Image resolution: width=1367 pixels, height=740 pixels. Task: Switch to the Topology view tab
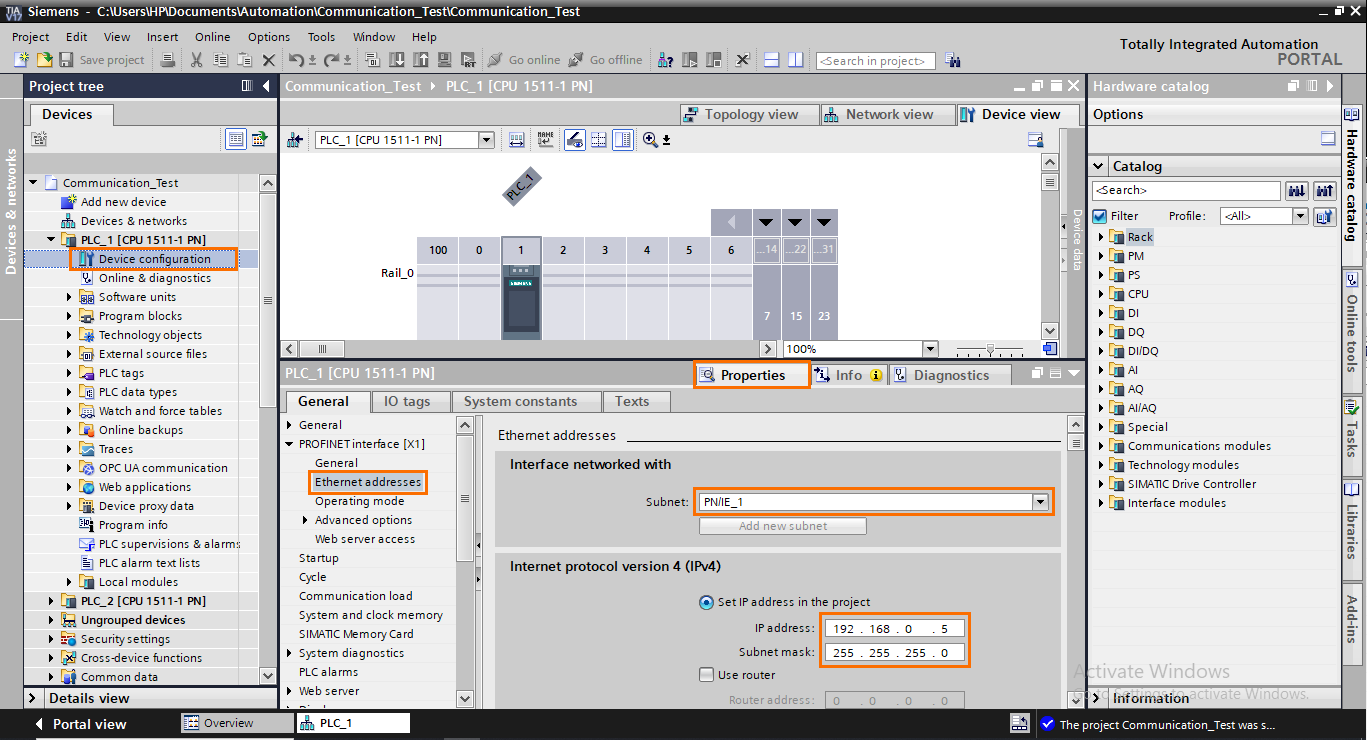(x=749, y=114)
